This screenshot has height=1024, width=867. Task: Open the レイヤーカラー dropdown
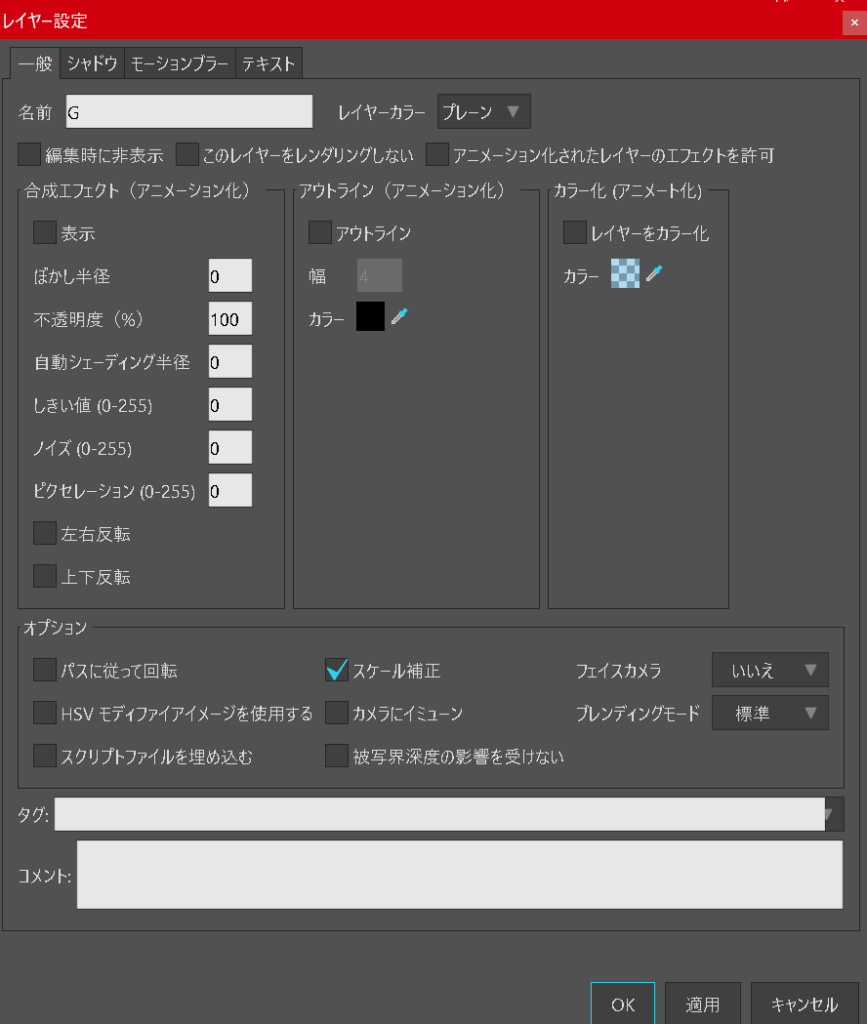point(484,112)
